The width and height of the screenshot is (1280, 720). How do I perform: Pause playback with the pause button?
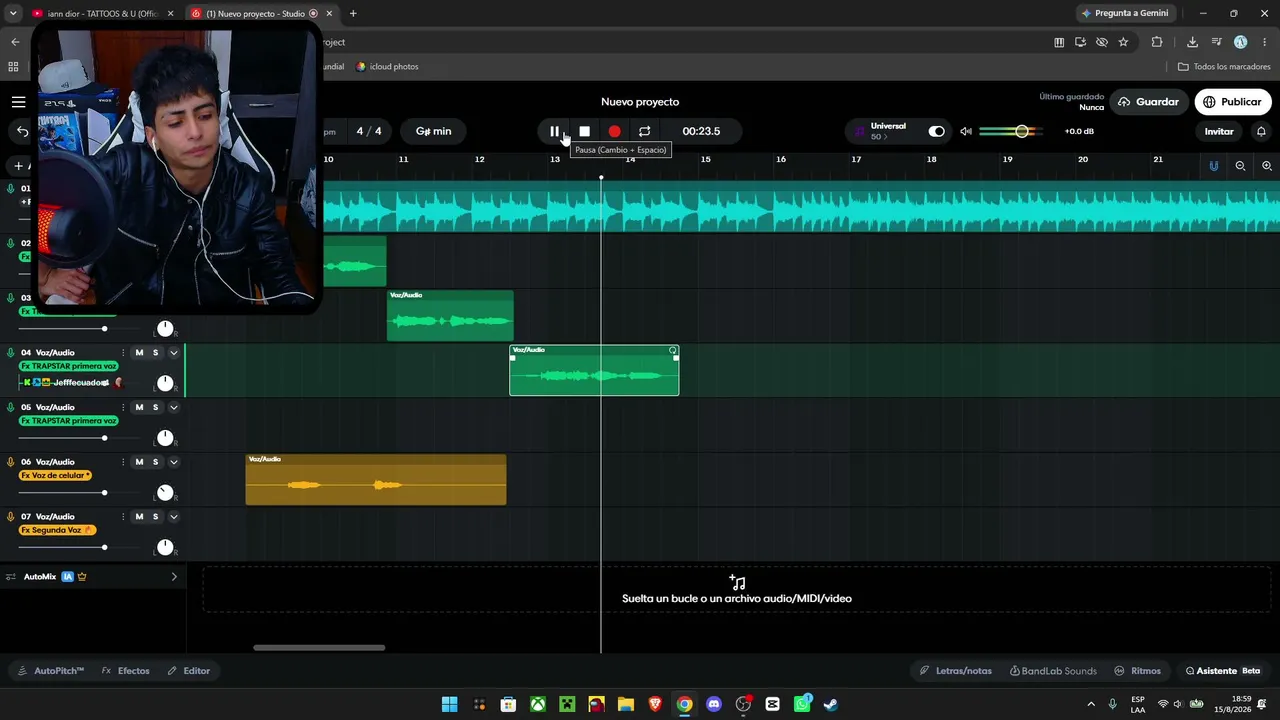554,131
